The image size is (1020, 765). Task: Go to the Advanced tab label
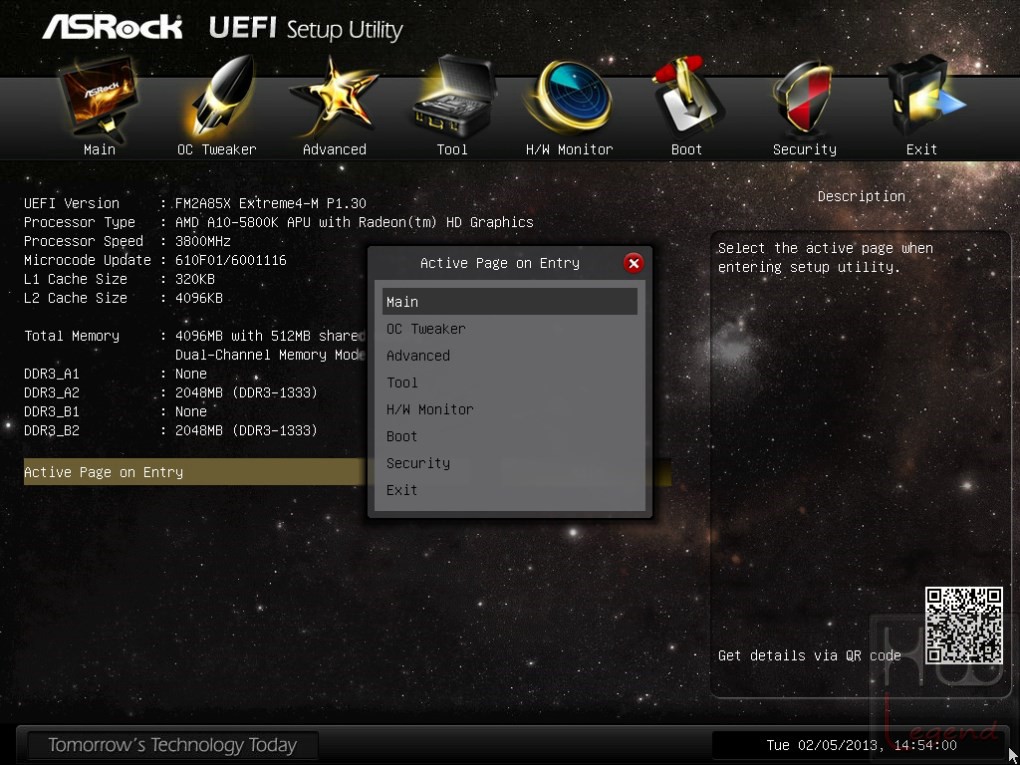(334, 150)
